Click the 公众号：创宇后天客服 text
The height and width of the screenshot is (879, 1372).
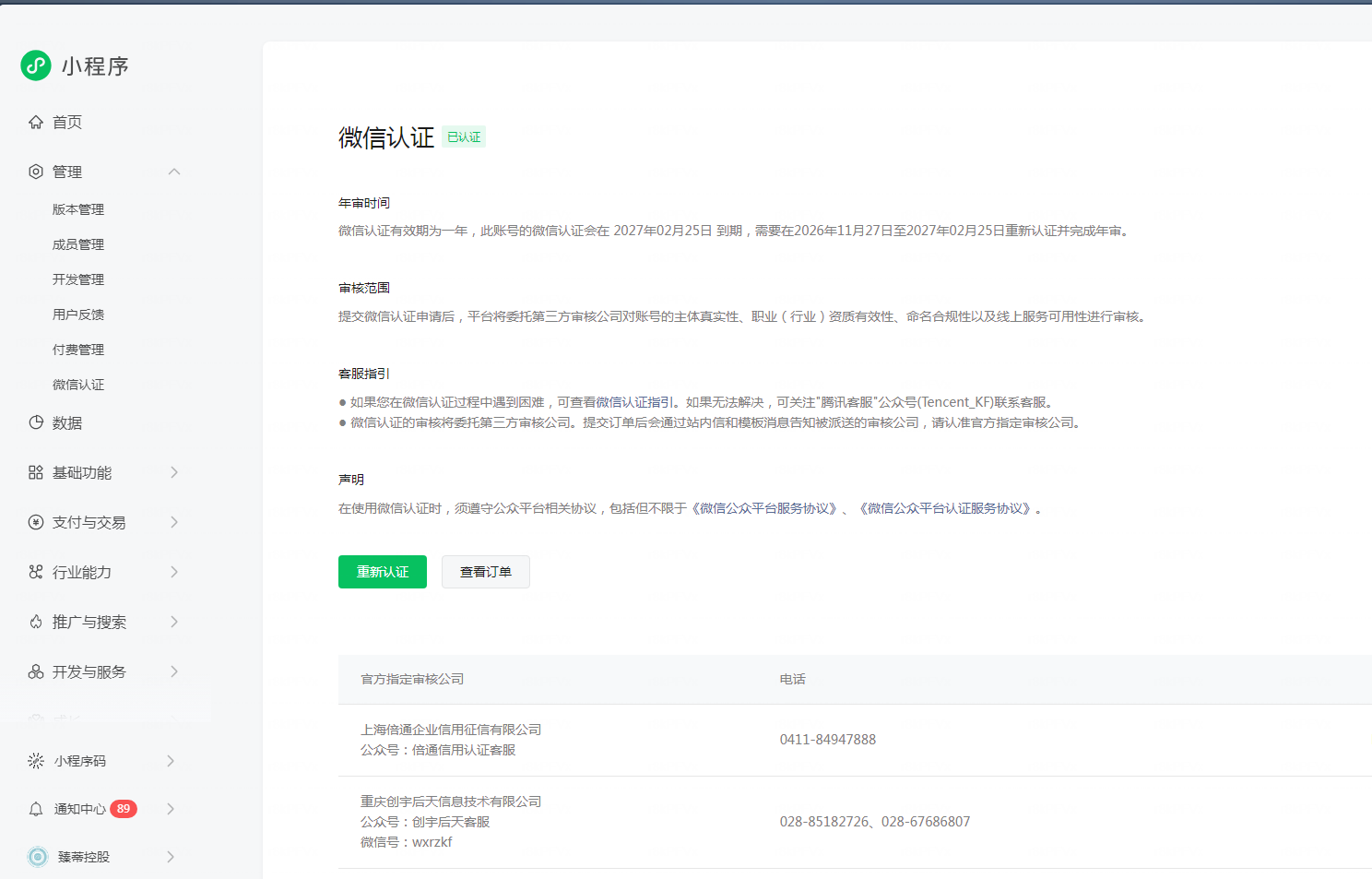[x=425, y=822]
